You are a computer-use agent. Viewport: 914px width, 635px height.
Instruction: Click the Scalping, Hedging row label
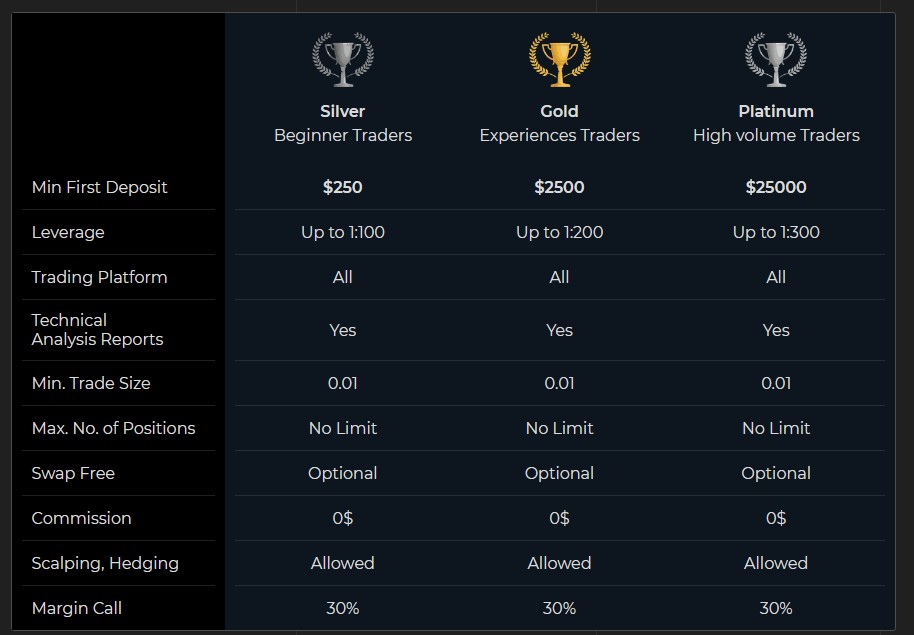[x=106, y=563]
